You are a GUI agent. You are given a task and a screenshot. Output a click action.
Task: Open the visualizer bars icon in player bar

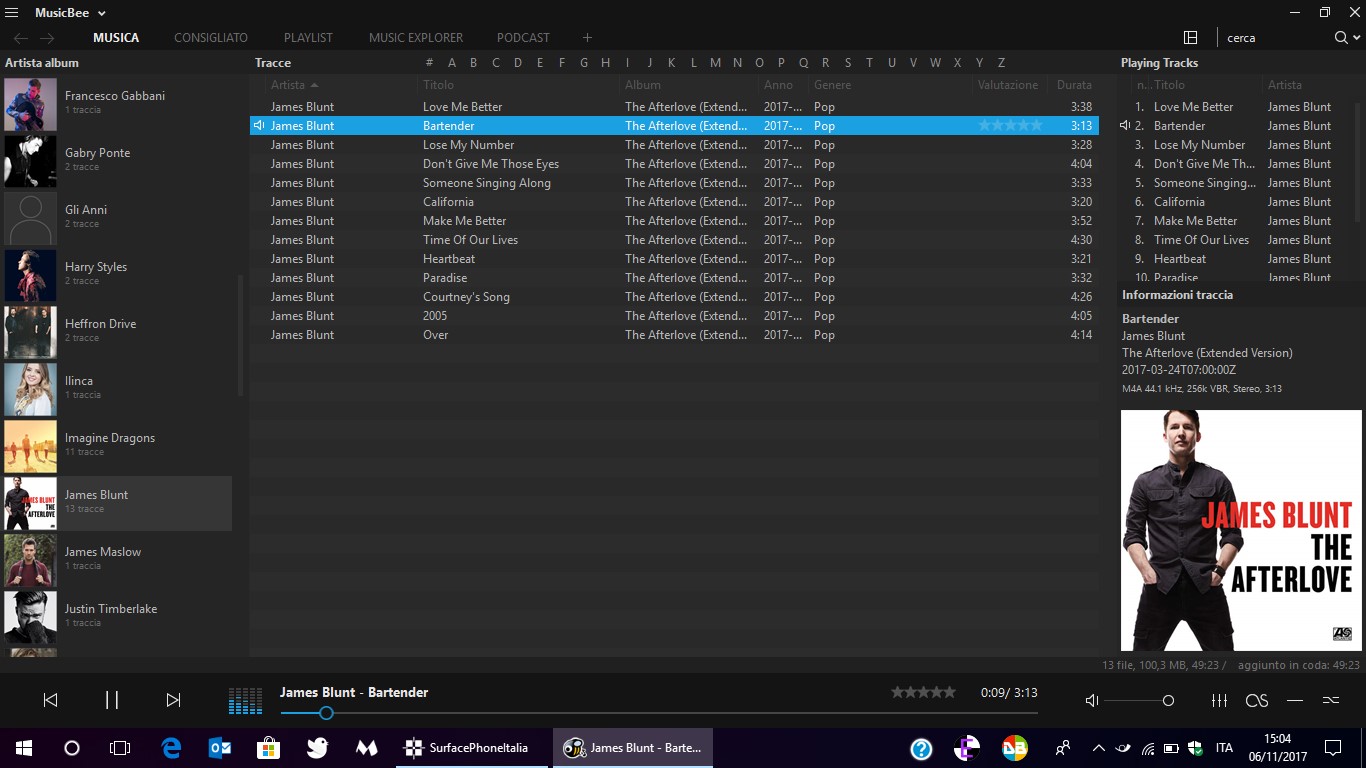[245, 700]
